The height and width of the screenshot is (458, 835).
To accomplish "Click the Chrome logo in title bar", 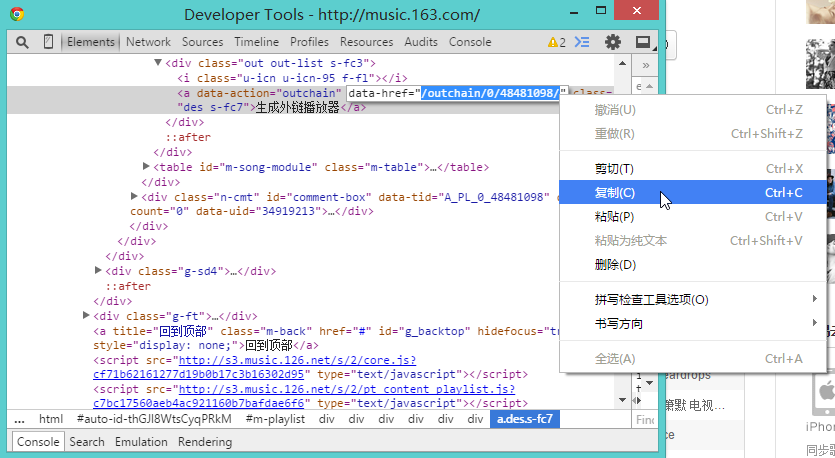I will pos(17,14).
